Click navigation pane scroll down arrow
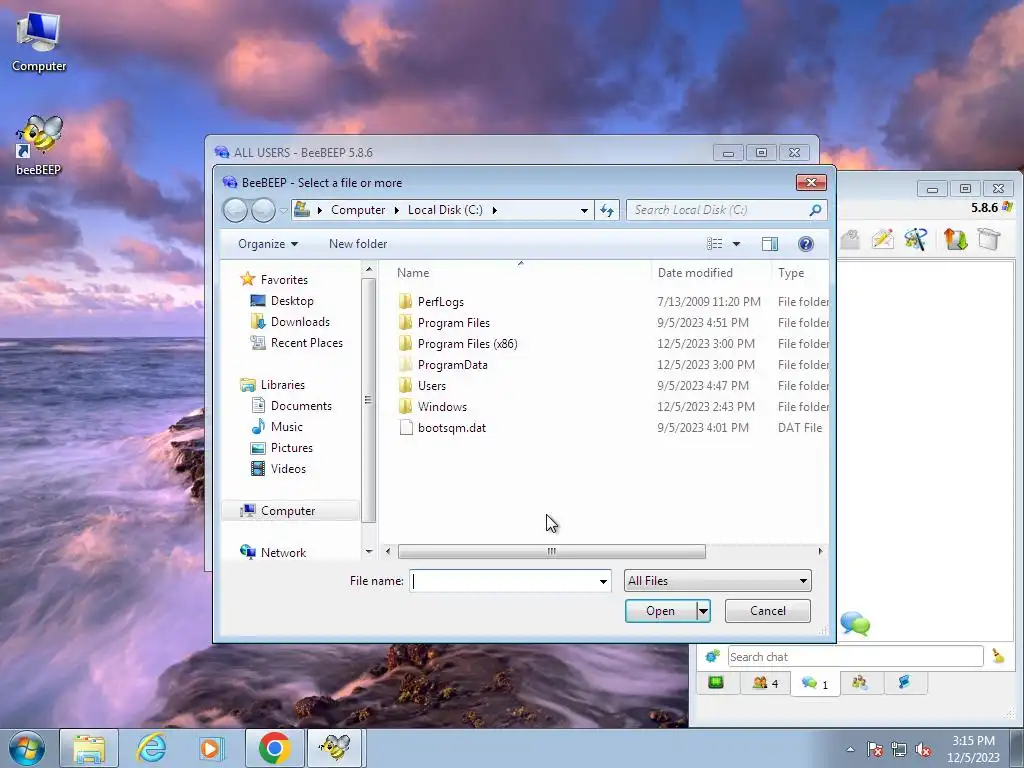Image resolution: width=1024 pixels, height=768 pixels. pyautogui.click(x=369, y=552)
